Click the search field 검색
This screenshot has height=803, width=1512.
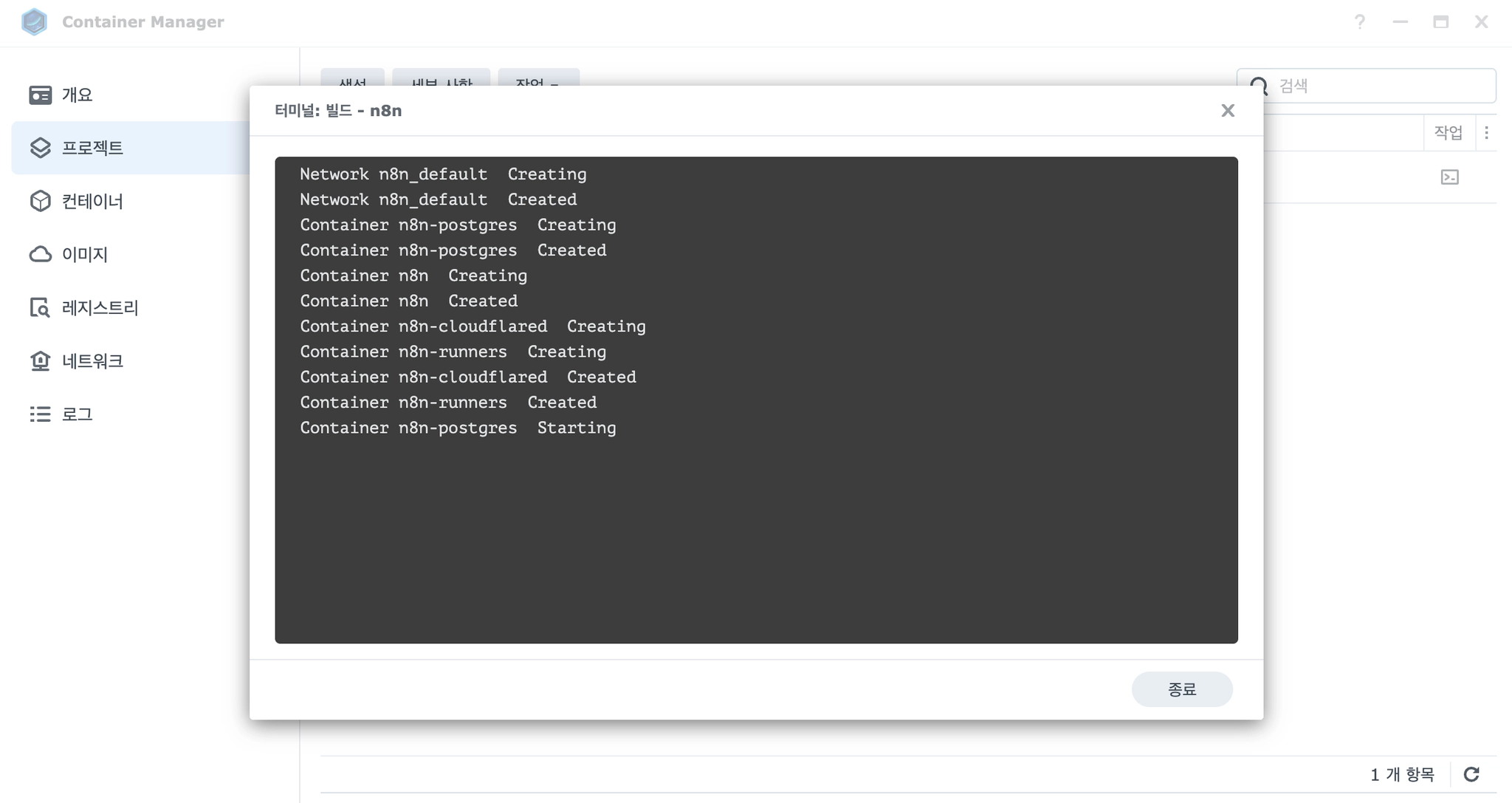[x=1367, y=86]
